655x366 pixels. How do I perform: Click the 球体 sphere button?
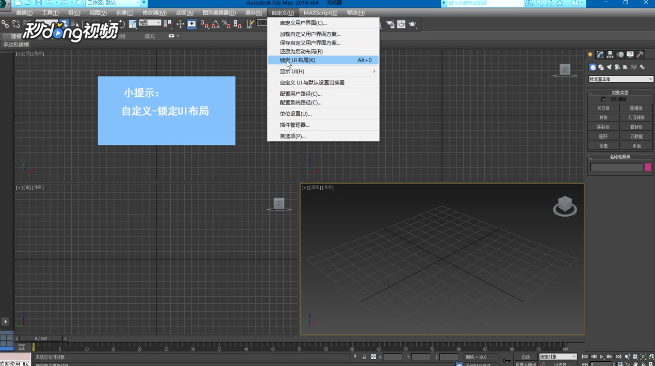coord(603,118)
